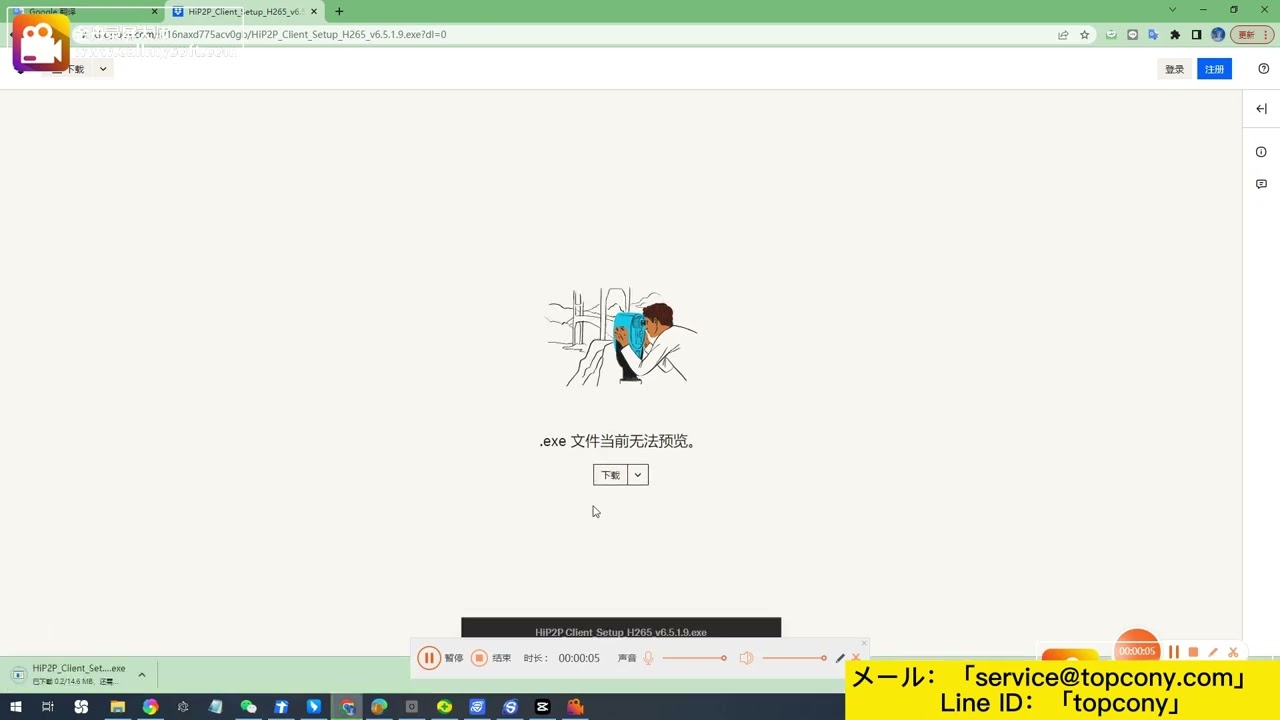The width and height of the screenshot is (1280, 720).
Task: Bookmark this page with star icon
Action: point(1084,34)
